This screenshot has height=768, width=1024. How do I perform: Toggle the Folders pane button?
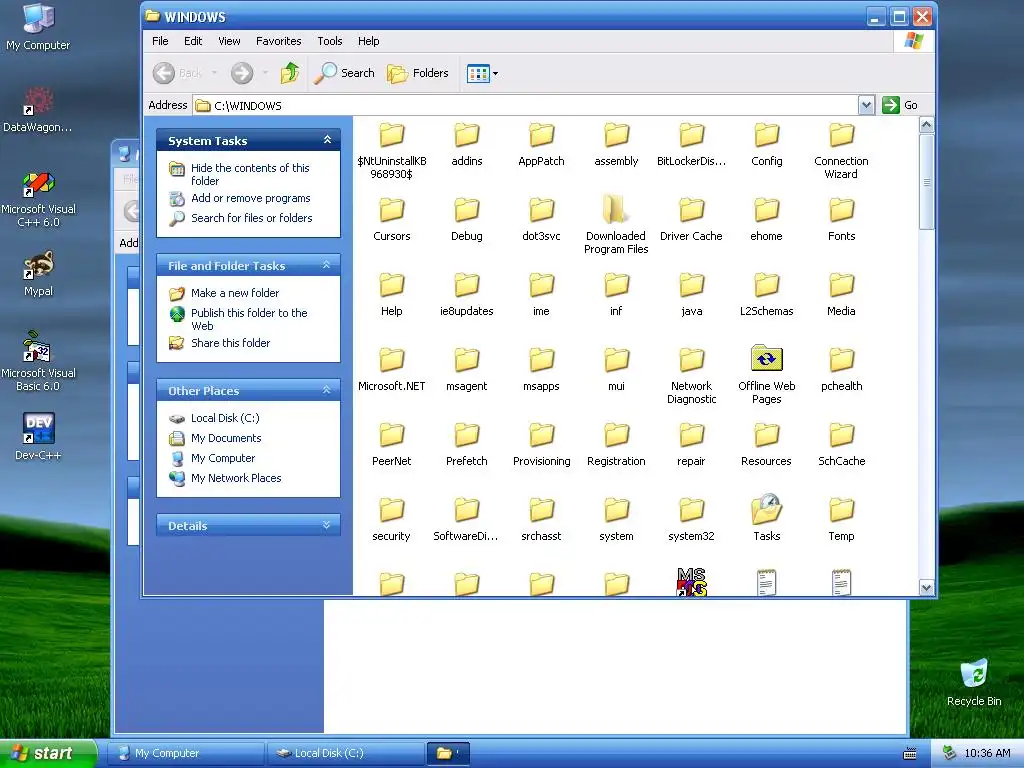[418, 72]
